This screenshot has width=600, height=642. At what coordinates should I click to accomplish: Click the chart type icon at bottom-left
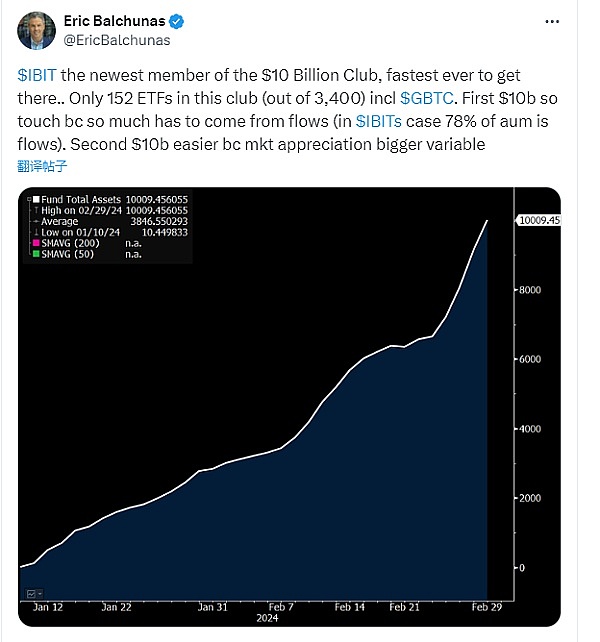(30, 594)
